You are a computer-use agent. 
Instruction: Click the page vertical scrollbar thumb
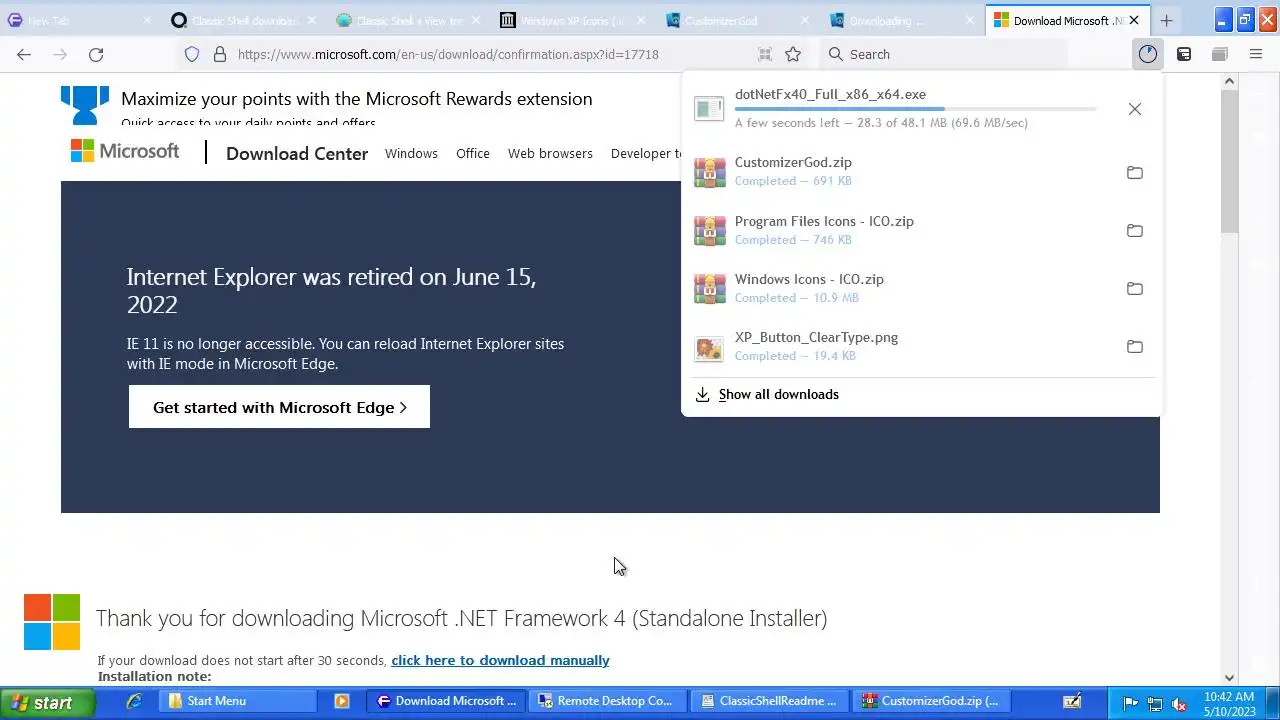click(1229, 162)
